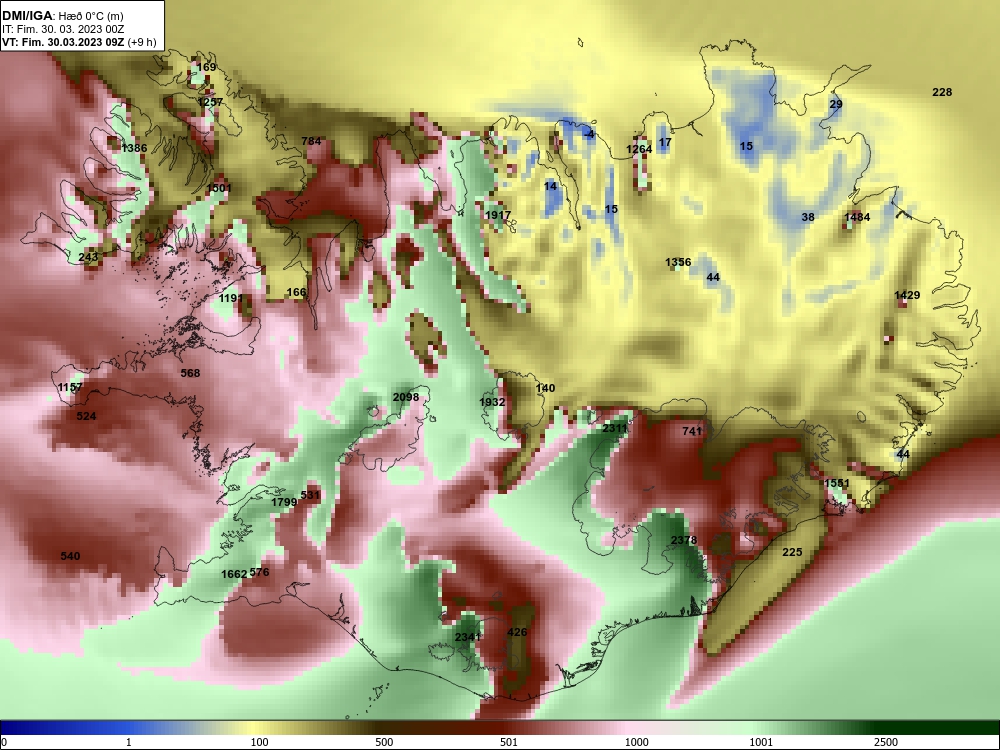The height and width of the screenshot is (750, 1000).
Task: Click the map value 1191
Action: [x=231, y=298]
